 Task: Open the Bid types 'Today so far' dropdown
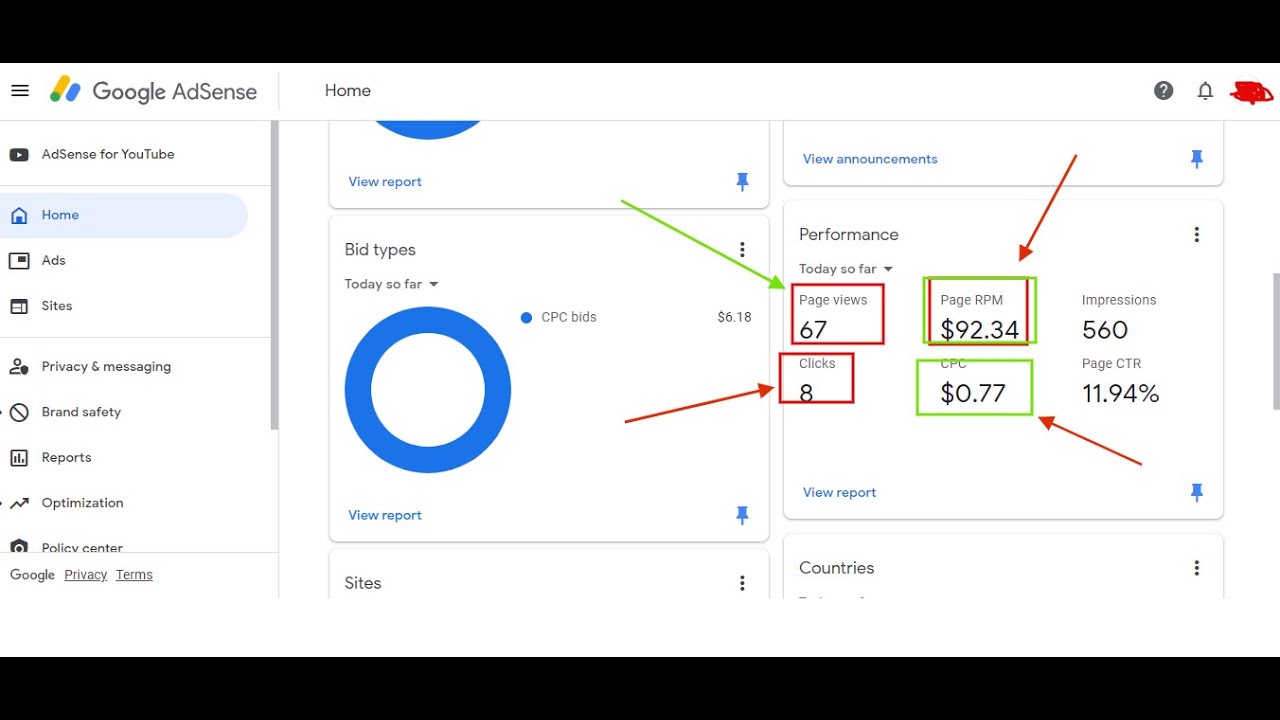click(392, 284)
